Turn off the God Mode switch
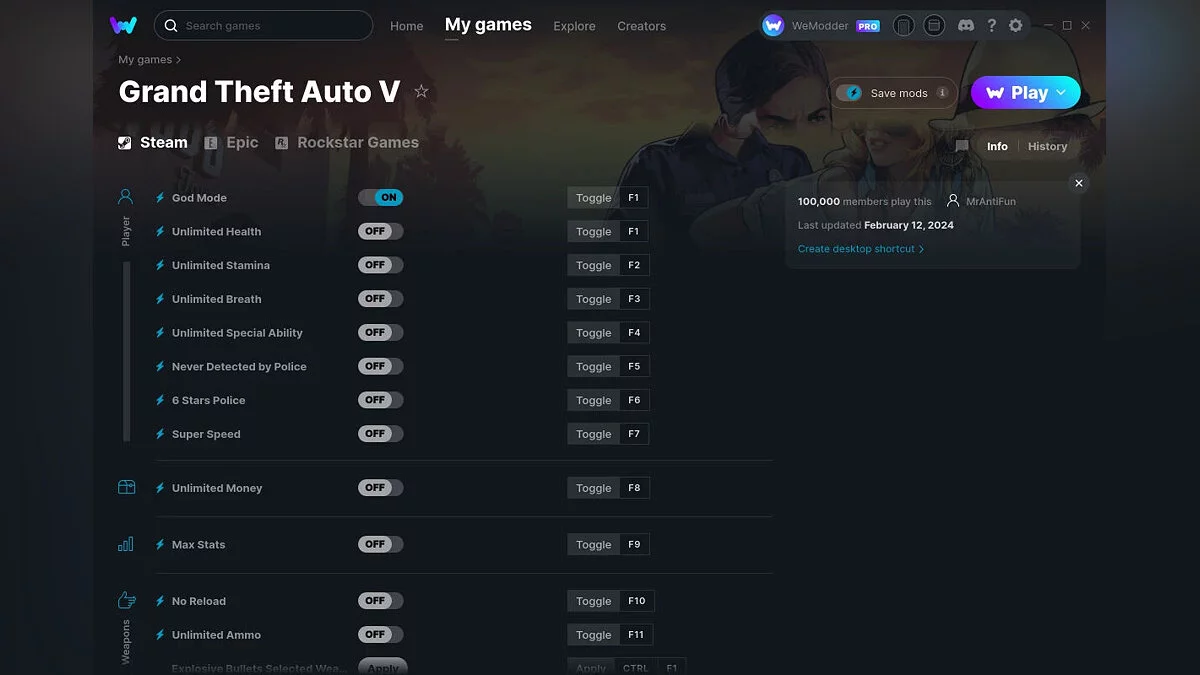Viewport: 1200px width, 675px height. 381,198
